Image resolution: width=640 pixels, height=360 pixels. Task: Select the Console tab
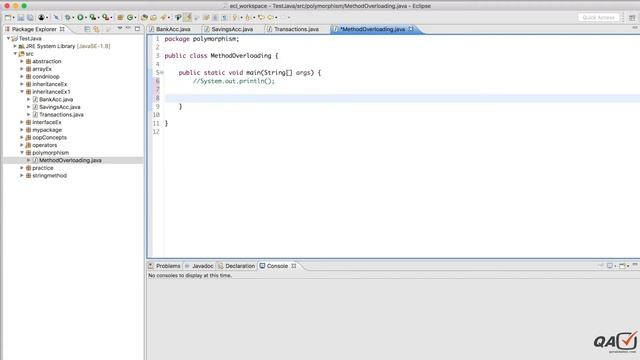click(277, 266)
